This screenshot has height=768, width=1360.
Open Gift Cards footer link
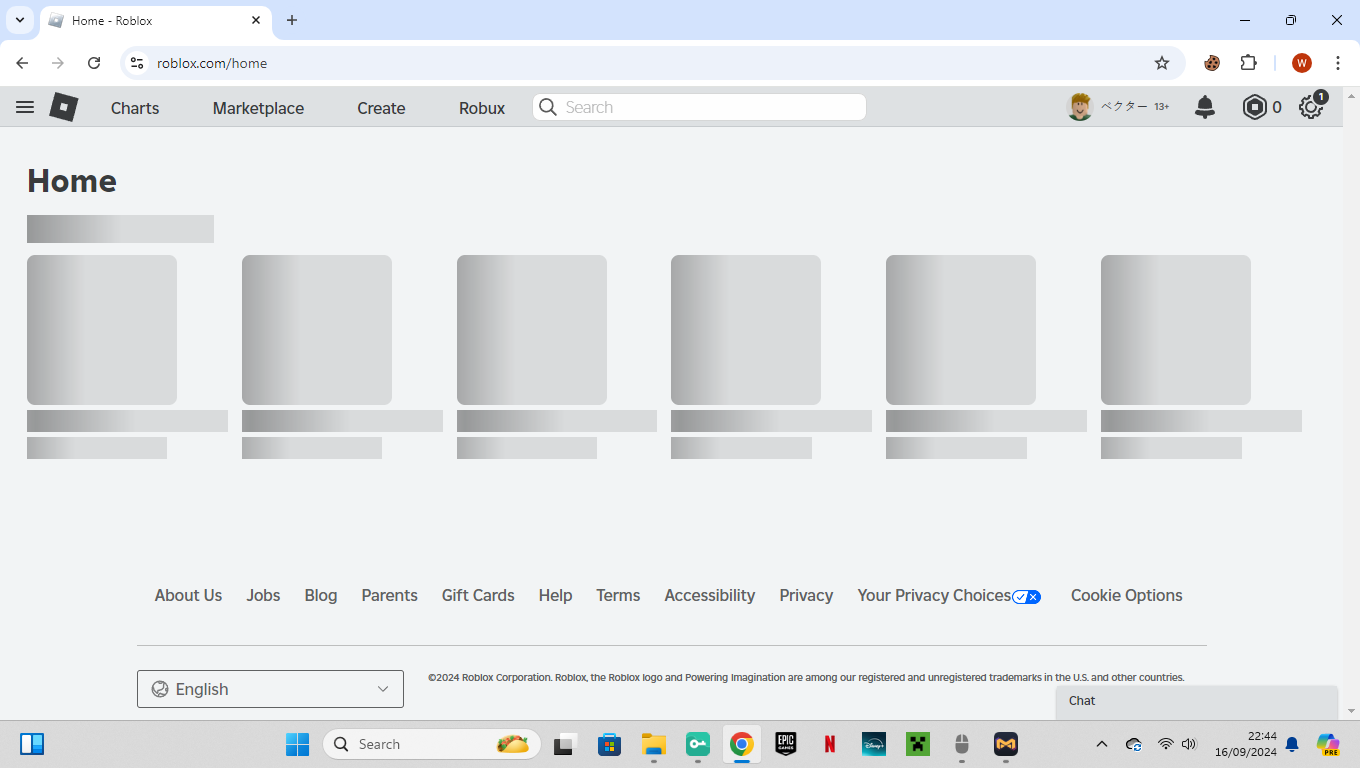coord(478,595)
